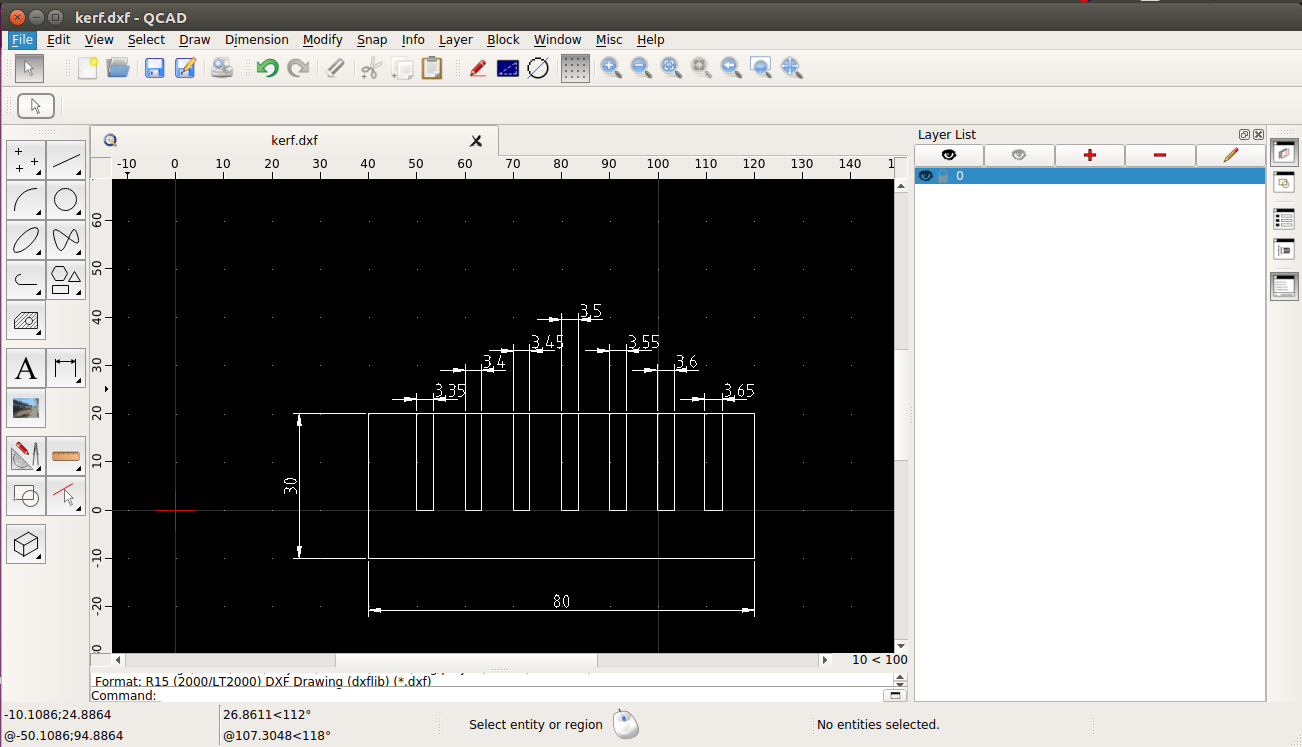Expand the command line history button
The image size is (1302, 747).
pyautogui.click(x=895, y=695)
